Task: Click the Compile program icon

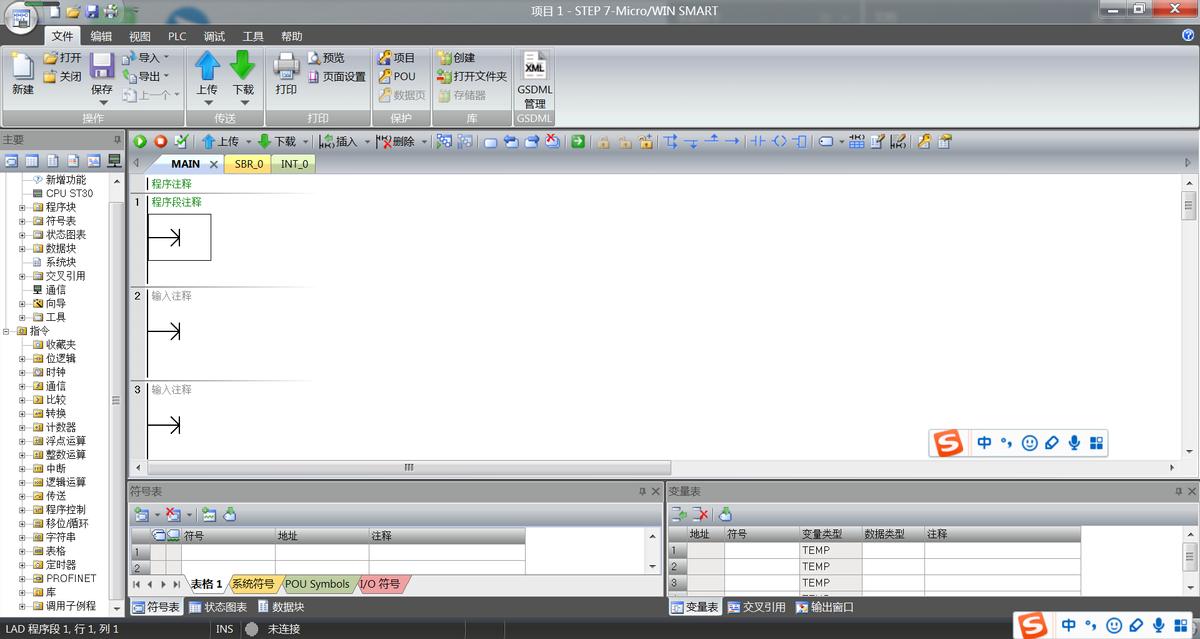Action: (x=180, y=142)
